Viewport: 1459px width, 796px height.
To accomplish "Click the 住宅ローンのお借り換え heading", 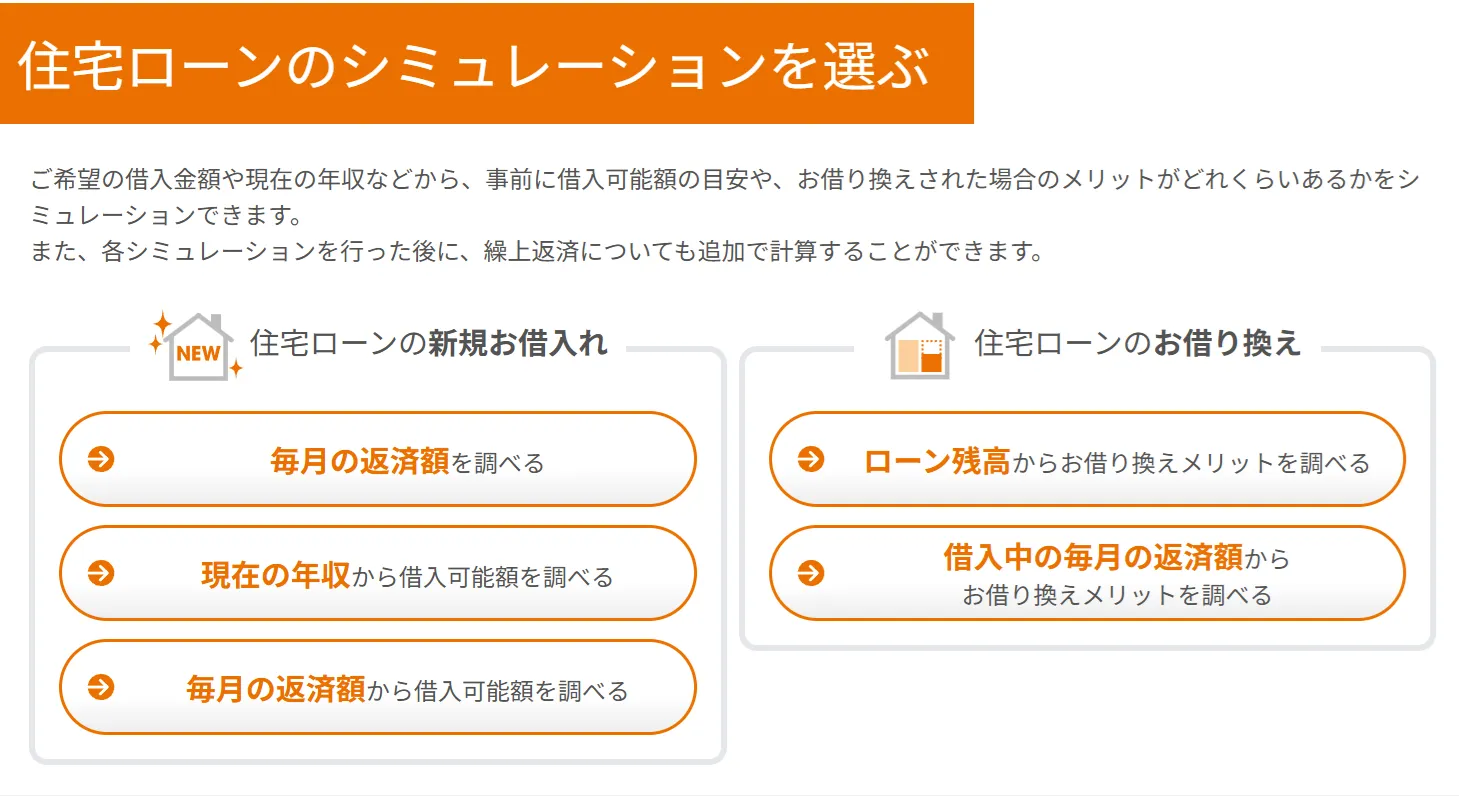I will pos(1138,343).
